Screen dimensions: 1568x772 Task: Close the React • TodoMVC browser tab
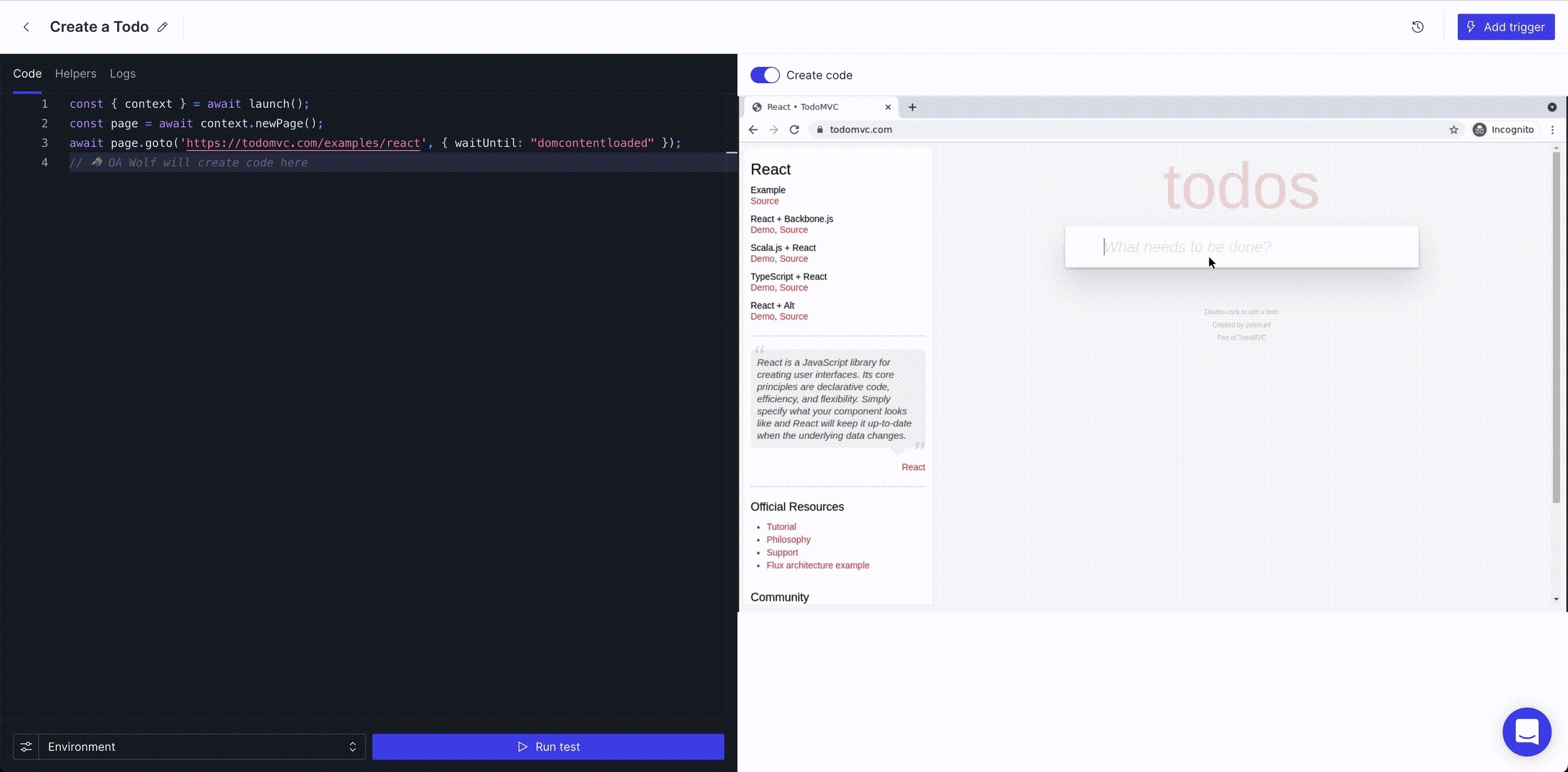coord(888,107)
